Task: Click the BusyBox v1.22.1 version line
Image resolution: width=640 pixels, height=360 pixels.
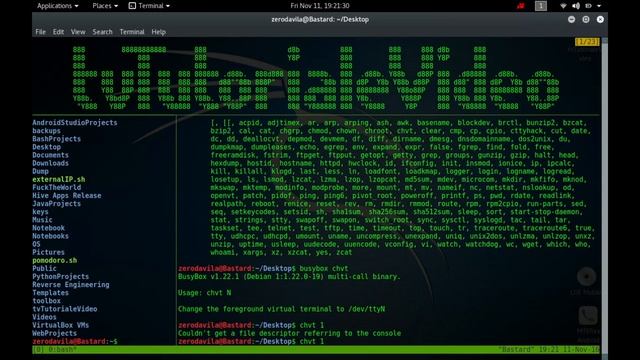Action: pyautogui.click(x=289, y=276)
